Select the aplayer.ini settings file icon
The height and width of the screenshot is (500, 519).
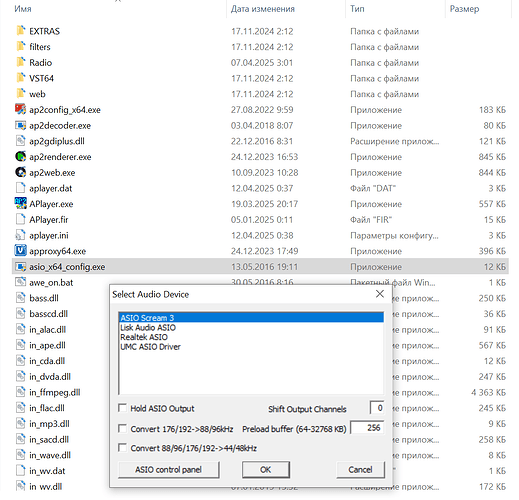21,235
